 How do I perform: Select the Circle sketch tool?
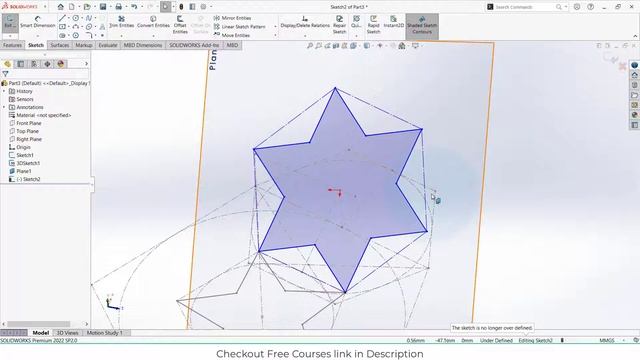pos(76,18)
